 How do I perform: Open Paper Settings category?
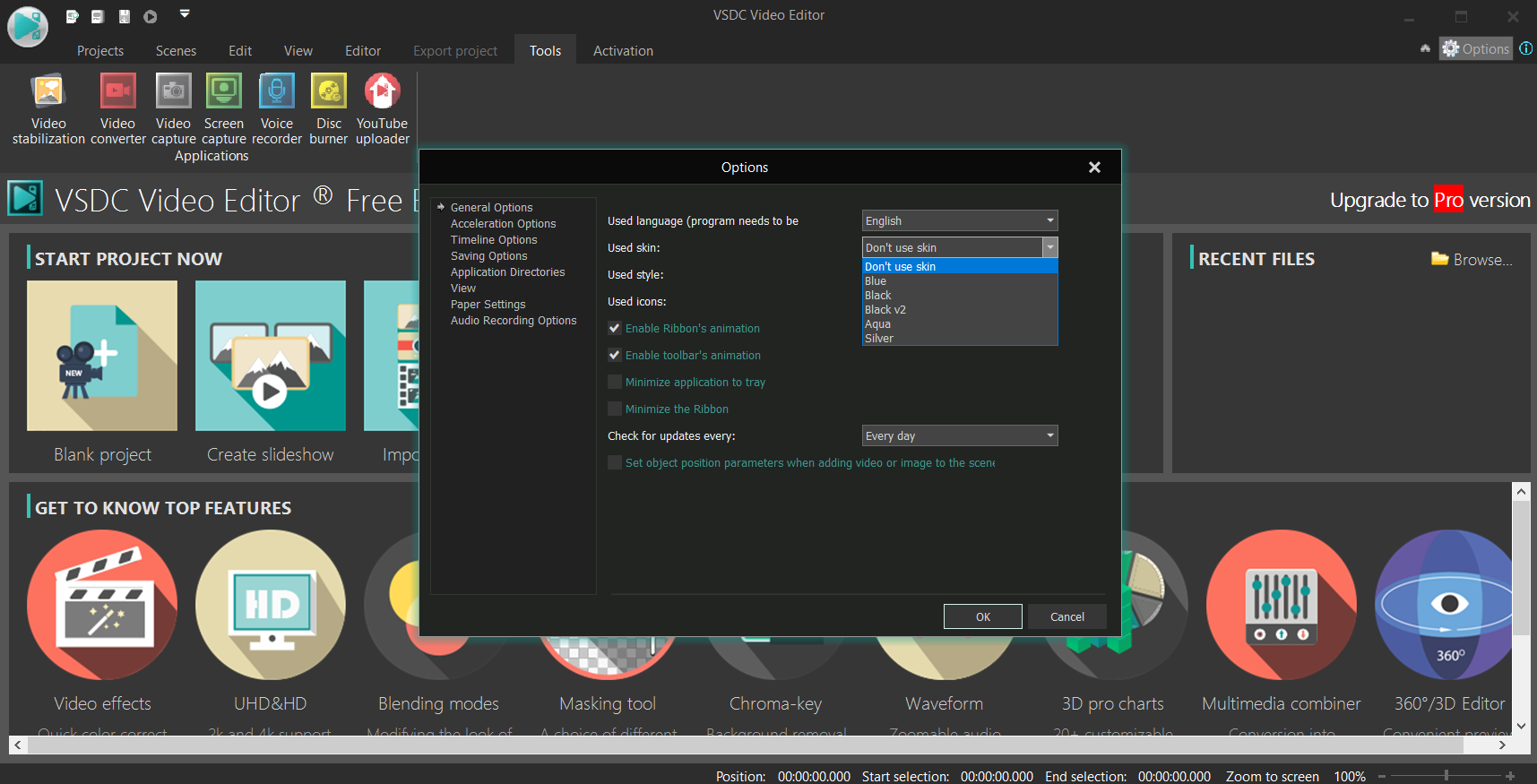point(488,304)
